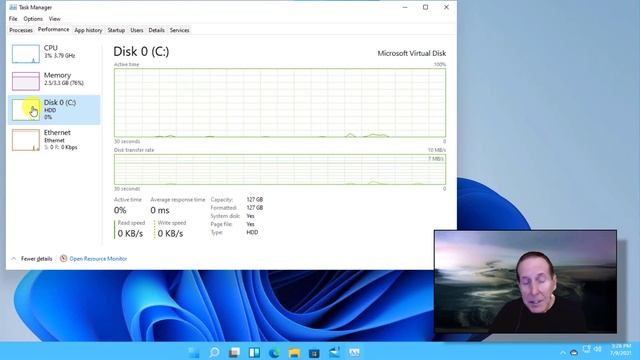The width and height of the screenshot is (640, 360).
Task: Switch to the Processes tab
Action: tap(21, 30)
